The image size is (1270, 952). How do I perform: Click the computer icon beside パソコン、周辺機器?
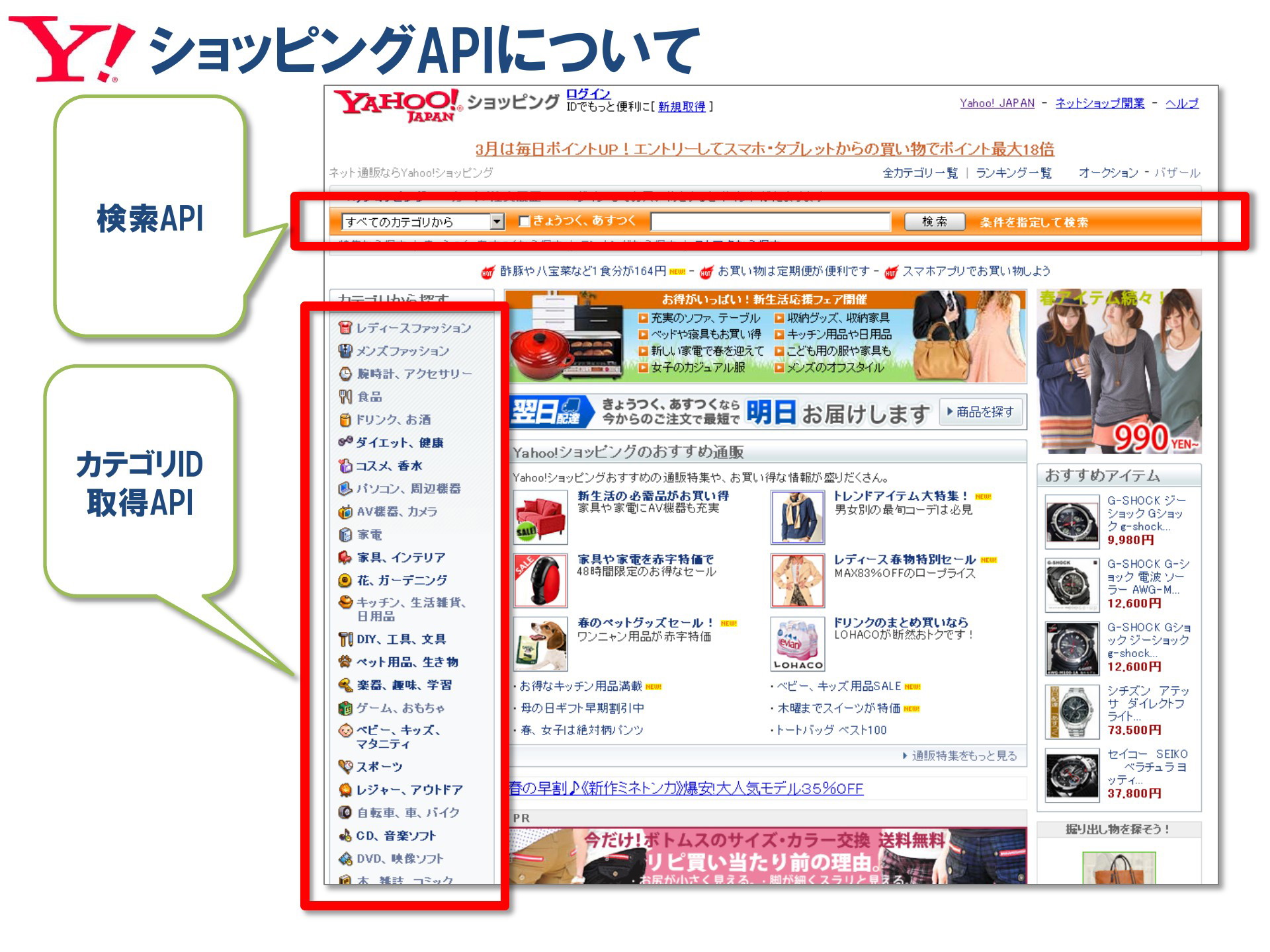pyautogui.click(x=345, y=489)
